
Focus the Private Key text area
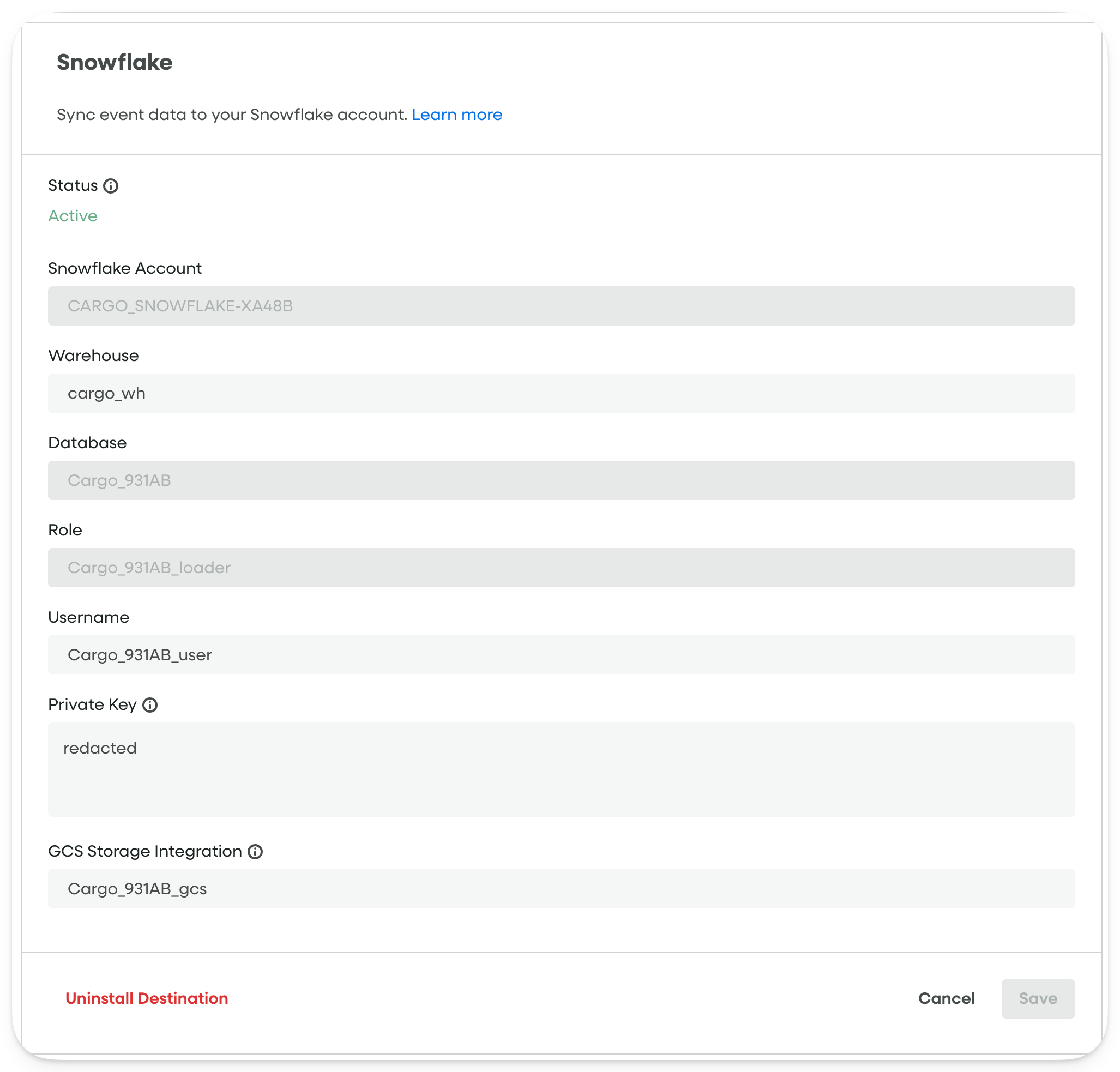coord(561,769)
